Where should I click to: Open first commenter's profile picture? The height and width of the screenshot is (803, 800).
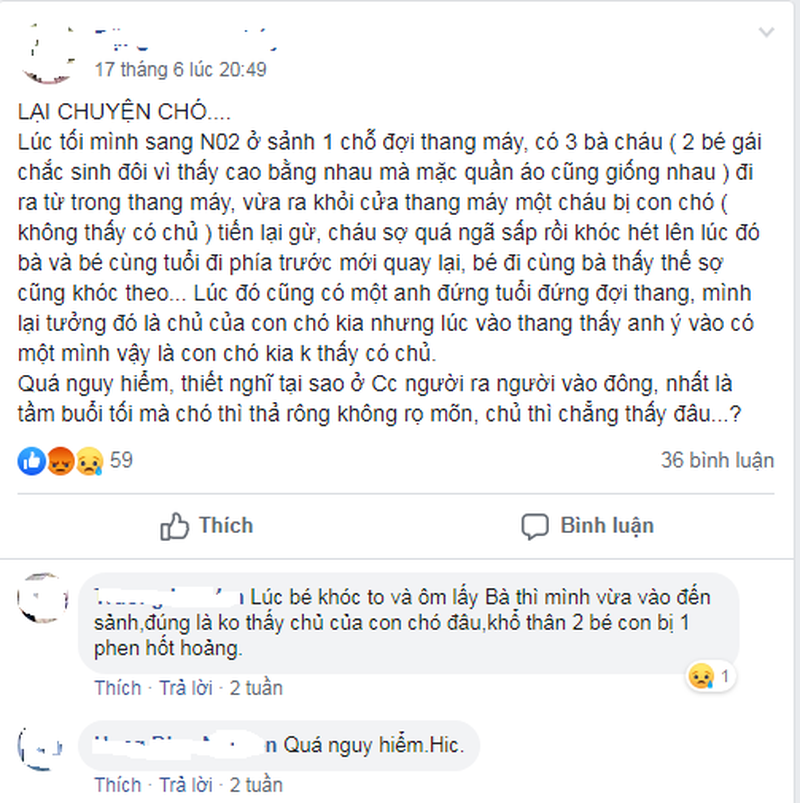(43, 598)
